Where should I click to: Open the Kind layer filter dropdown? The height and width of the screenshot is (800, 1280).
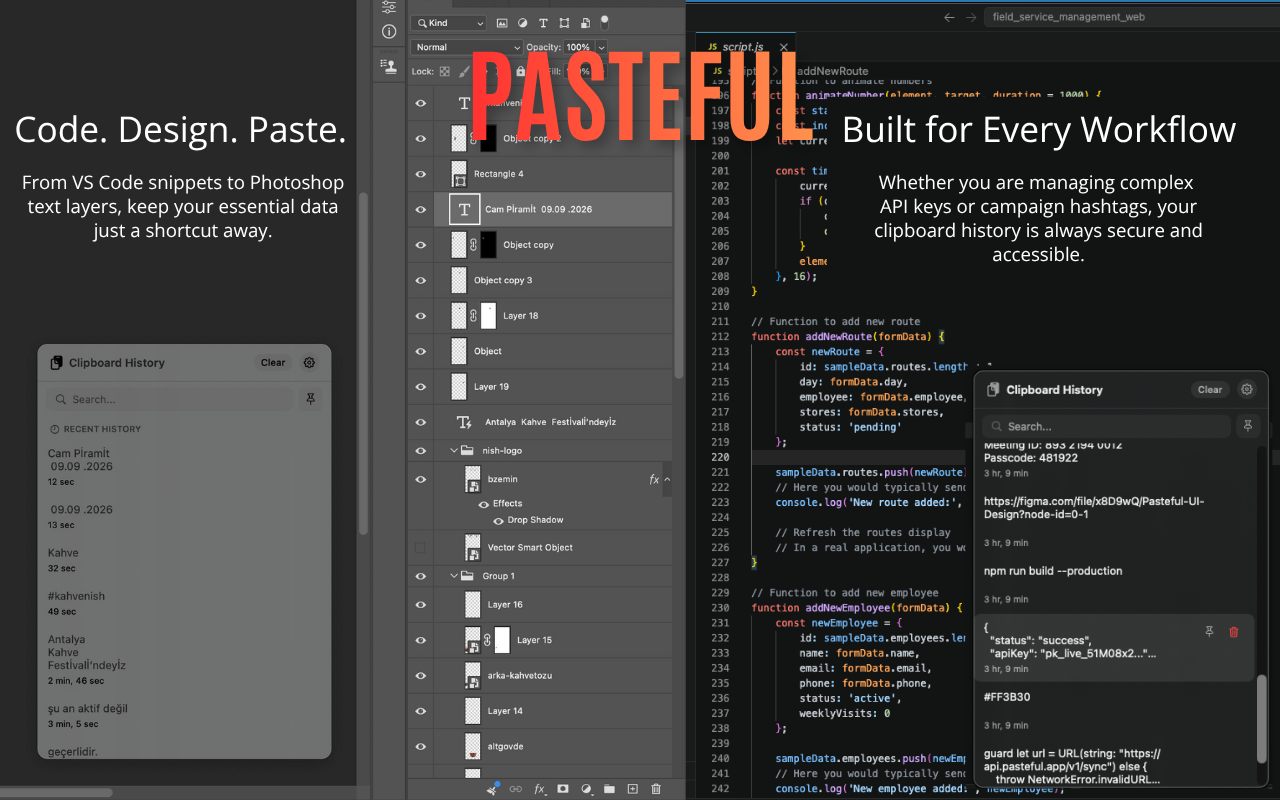(448, 23)
